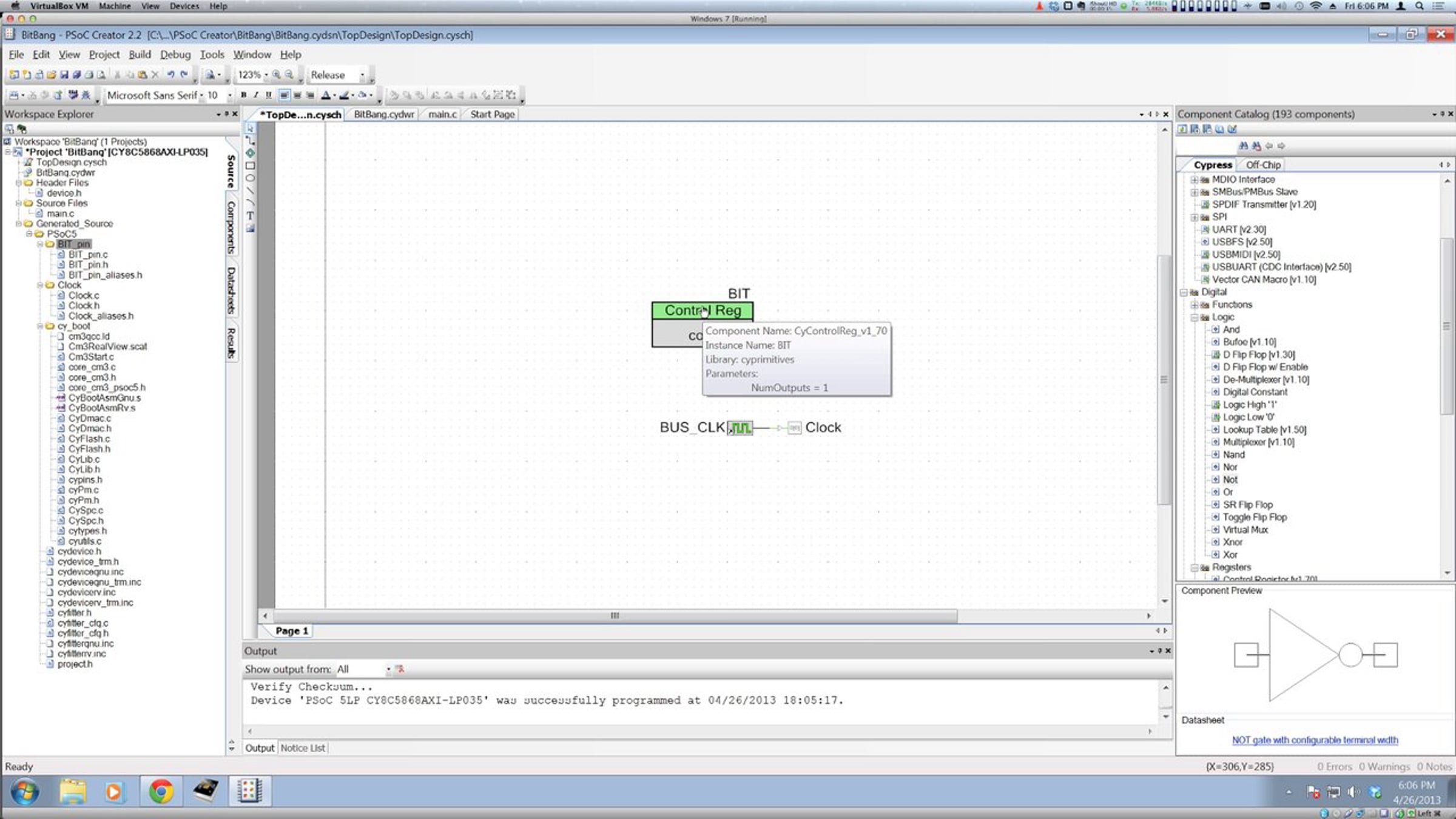Click the catalog search binoculars icon
1456x819 pixels.
coord(1244,146)
